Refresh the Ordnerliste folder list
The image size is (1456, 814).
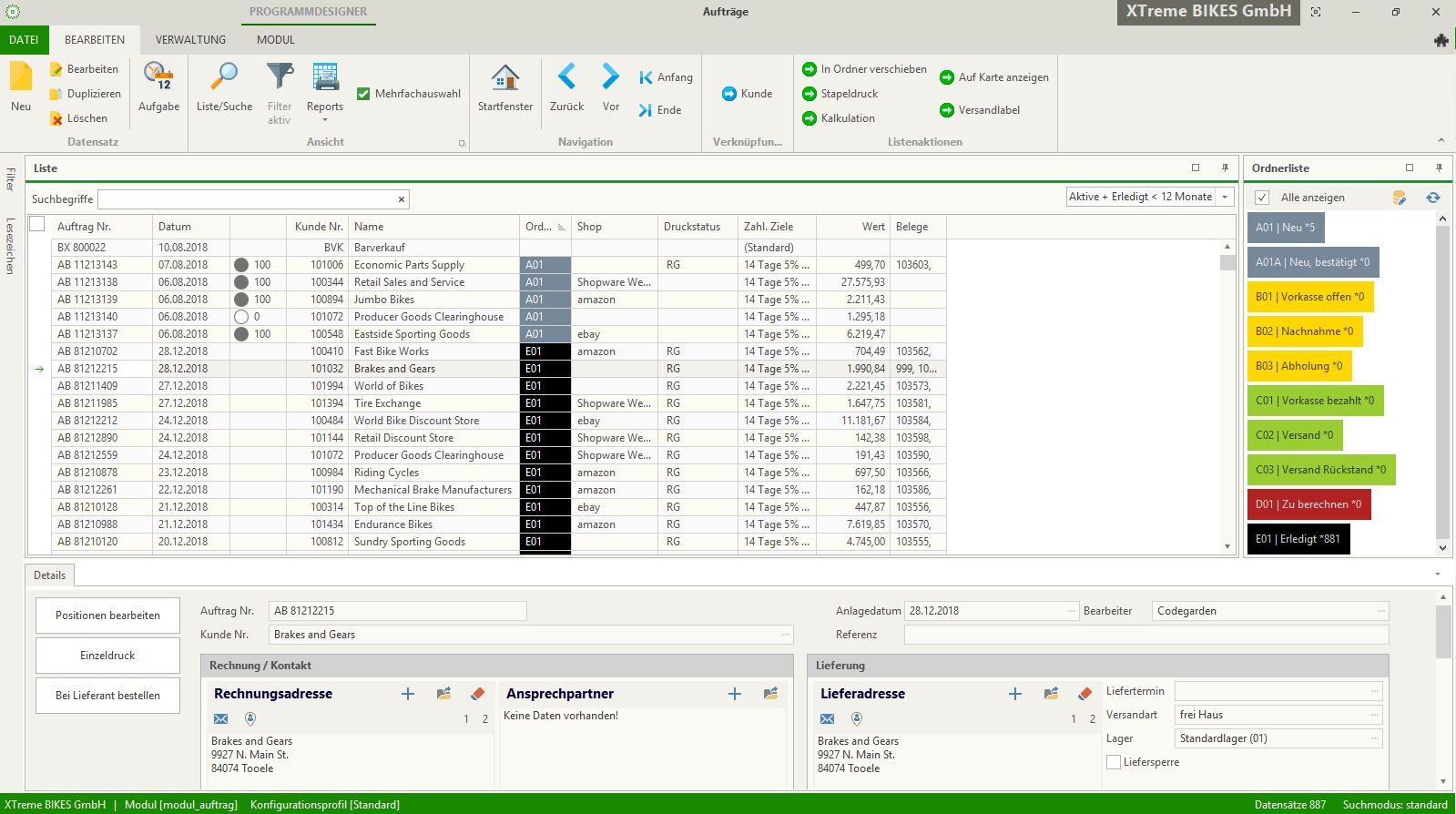(x=1432, y=198)
